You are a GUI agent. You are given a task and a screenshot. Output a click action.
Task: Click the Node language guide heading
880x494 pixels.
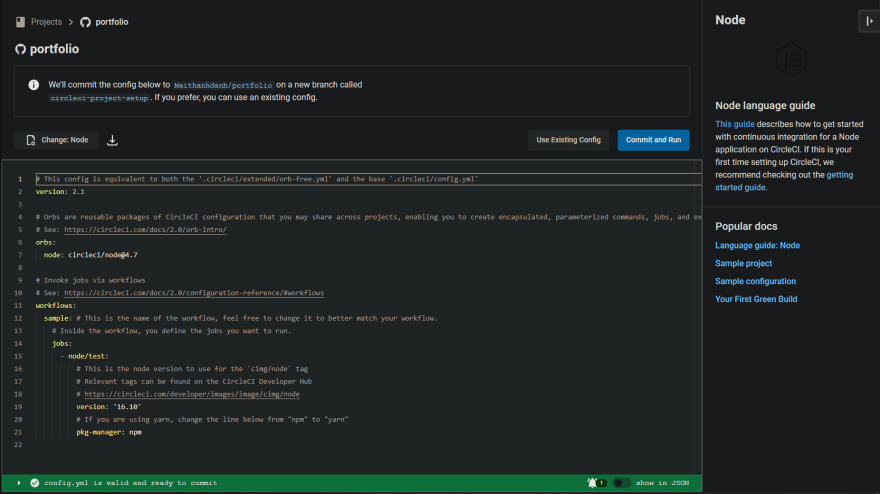[765, 106]
